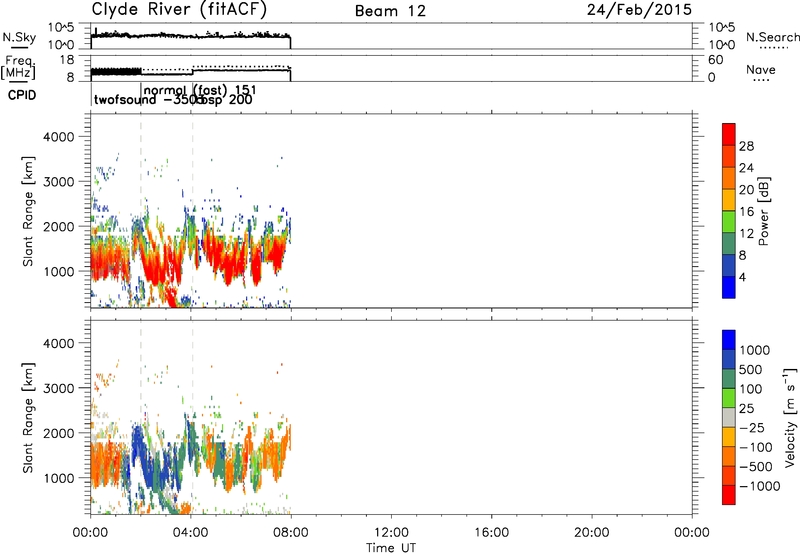Viewport: 800px width, 554px height.
Task: Click the '60' Nave axis value
Action: (716, 60)
